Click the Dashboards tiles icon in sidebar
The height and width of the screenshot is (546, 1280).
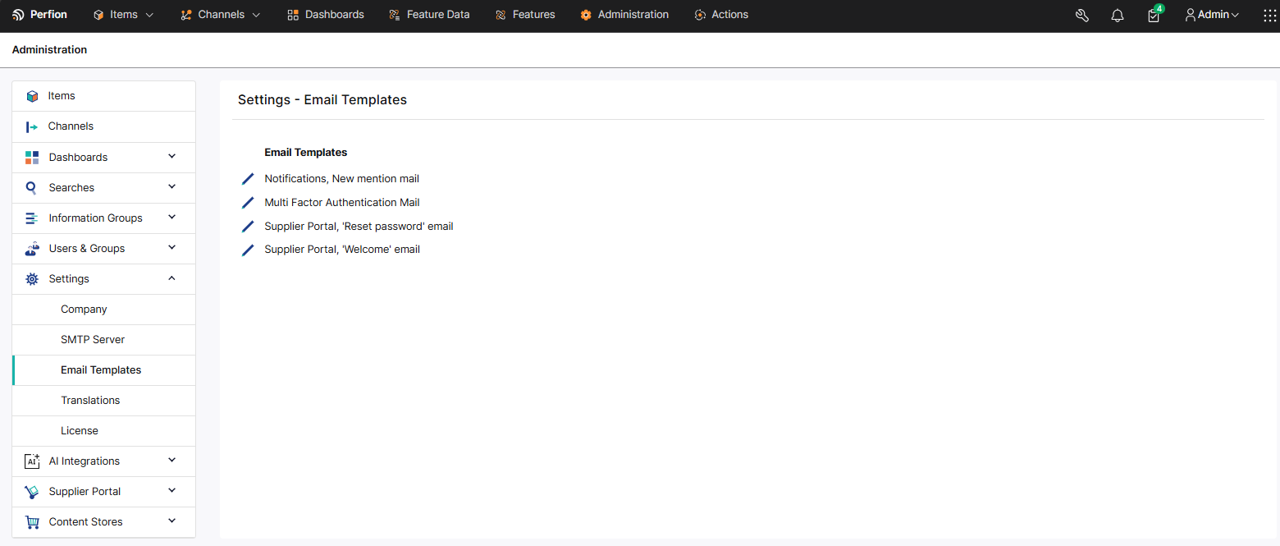click(x=32, y=157)
